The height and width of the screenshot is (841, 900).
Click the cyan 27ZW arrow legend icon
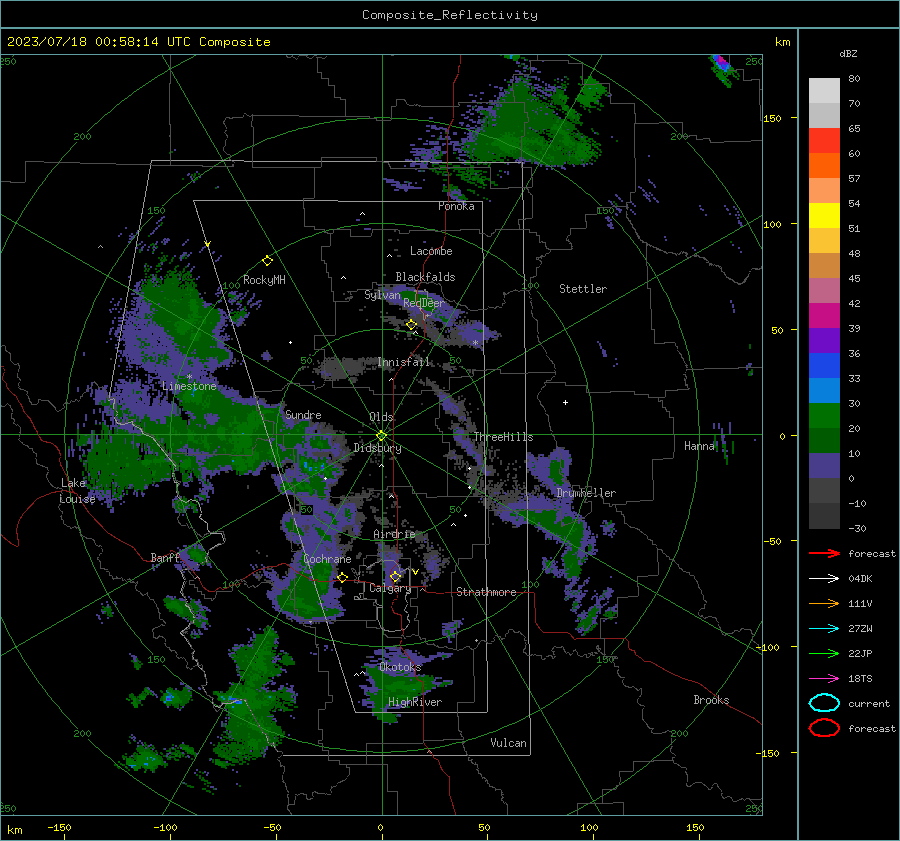(x=824, y=629)
